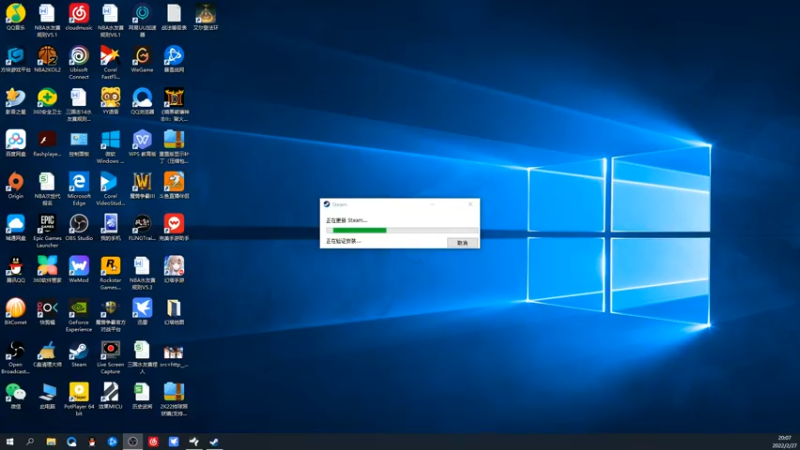
Task: Close the Steam update dialog
Action: [470, 204]
